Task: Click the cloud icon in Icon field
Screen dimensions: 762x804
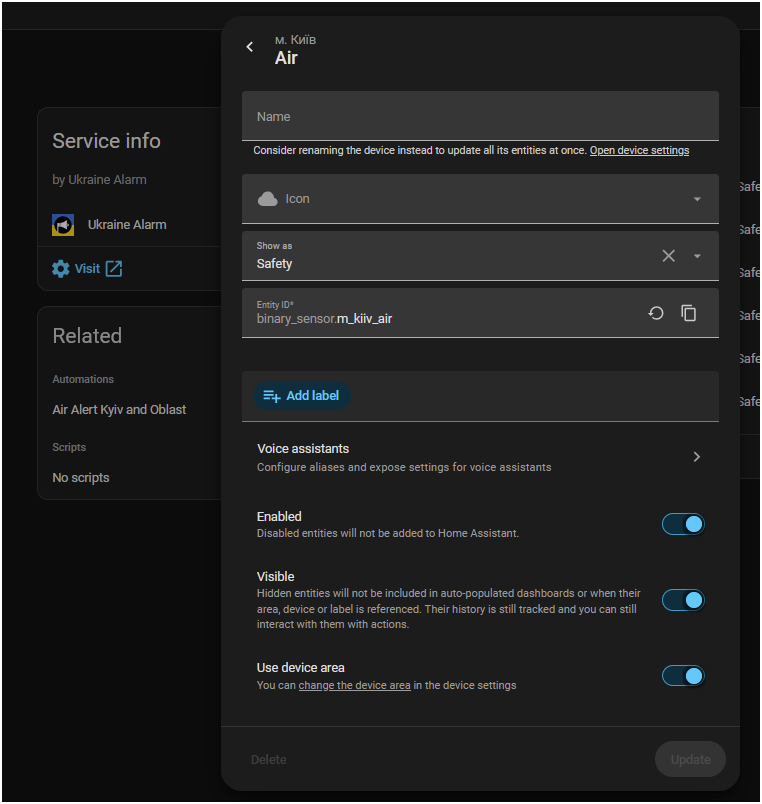Action: (x=267, y=199)
